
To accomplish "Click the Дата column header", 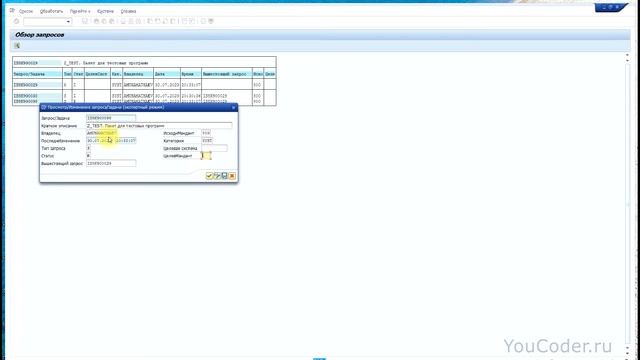I will point(167,74).
